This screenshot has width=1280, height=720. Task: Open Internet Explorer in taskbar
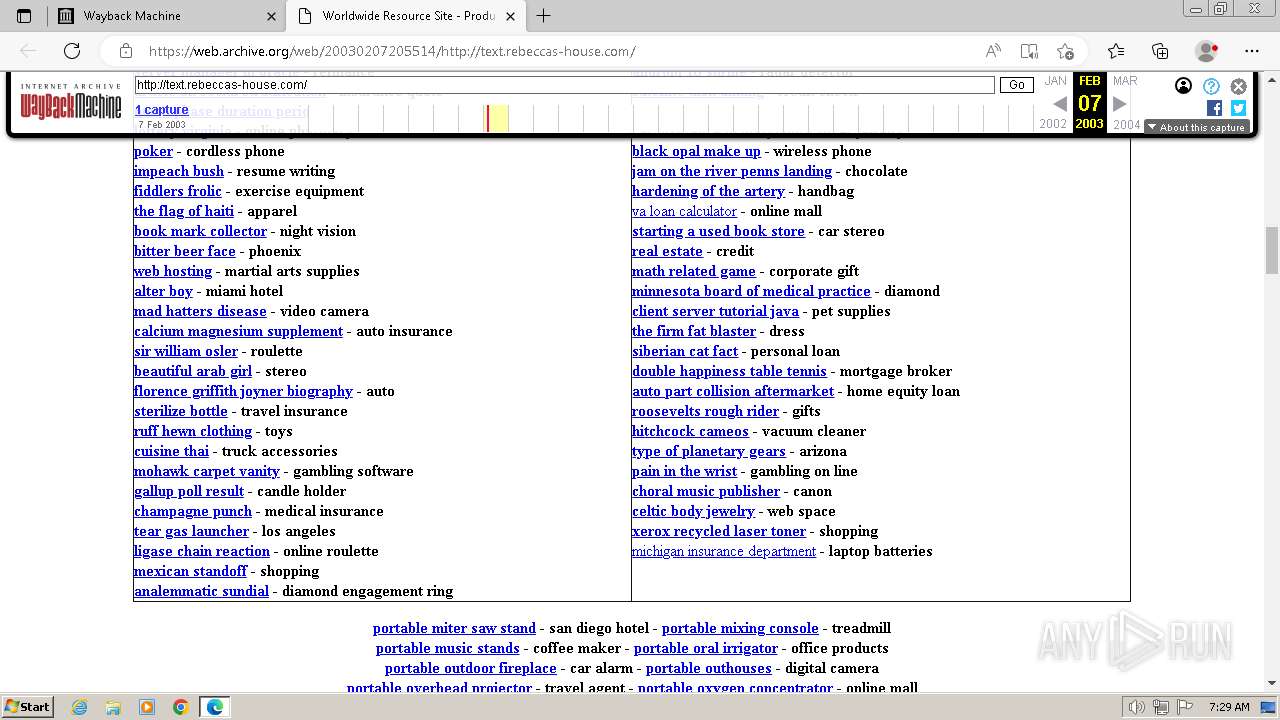click(x=80, y=707)
